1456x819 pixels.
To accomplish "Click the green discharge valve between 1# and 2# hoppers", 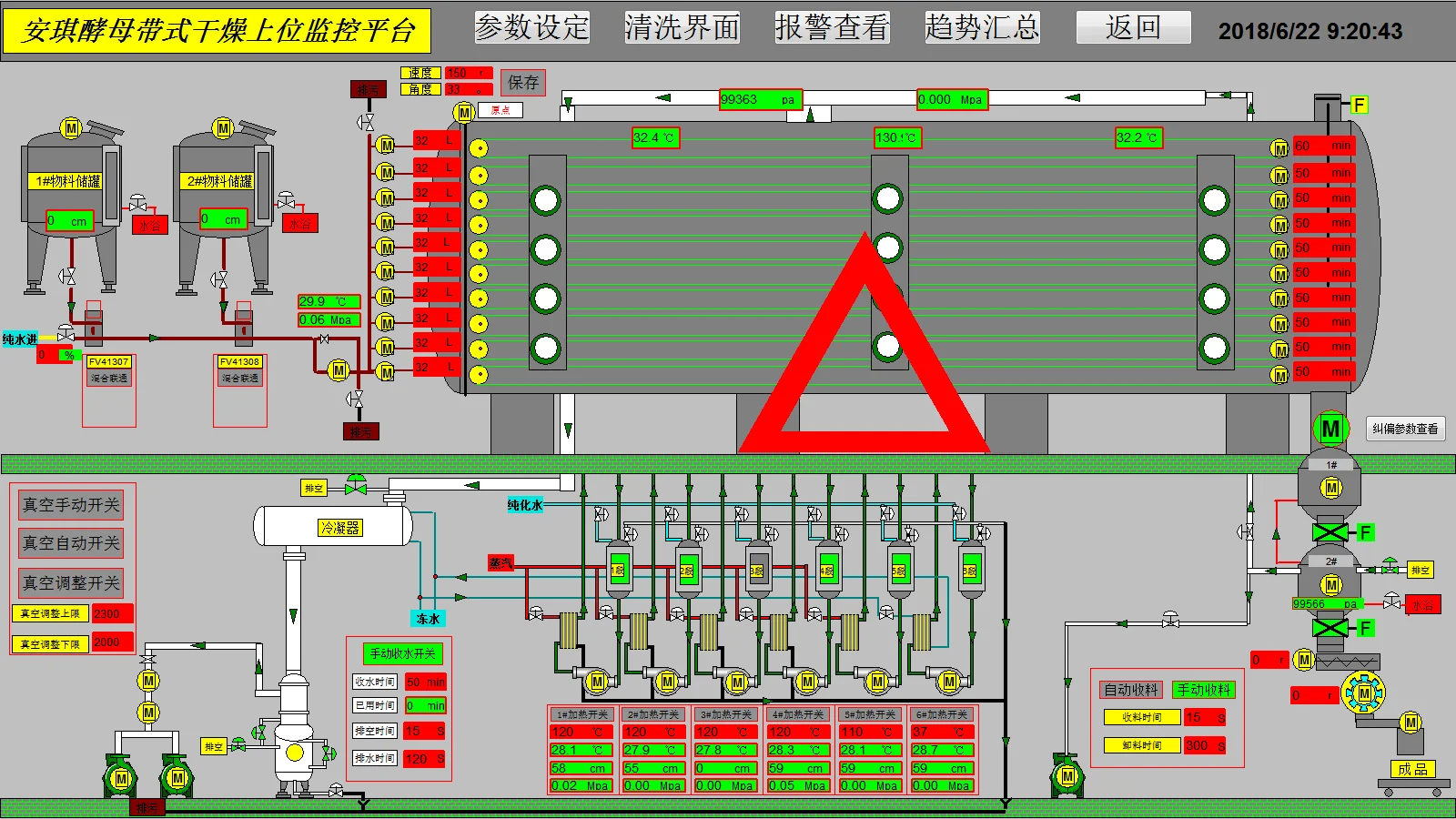I will 1330,533.
